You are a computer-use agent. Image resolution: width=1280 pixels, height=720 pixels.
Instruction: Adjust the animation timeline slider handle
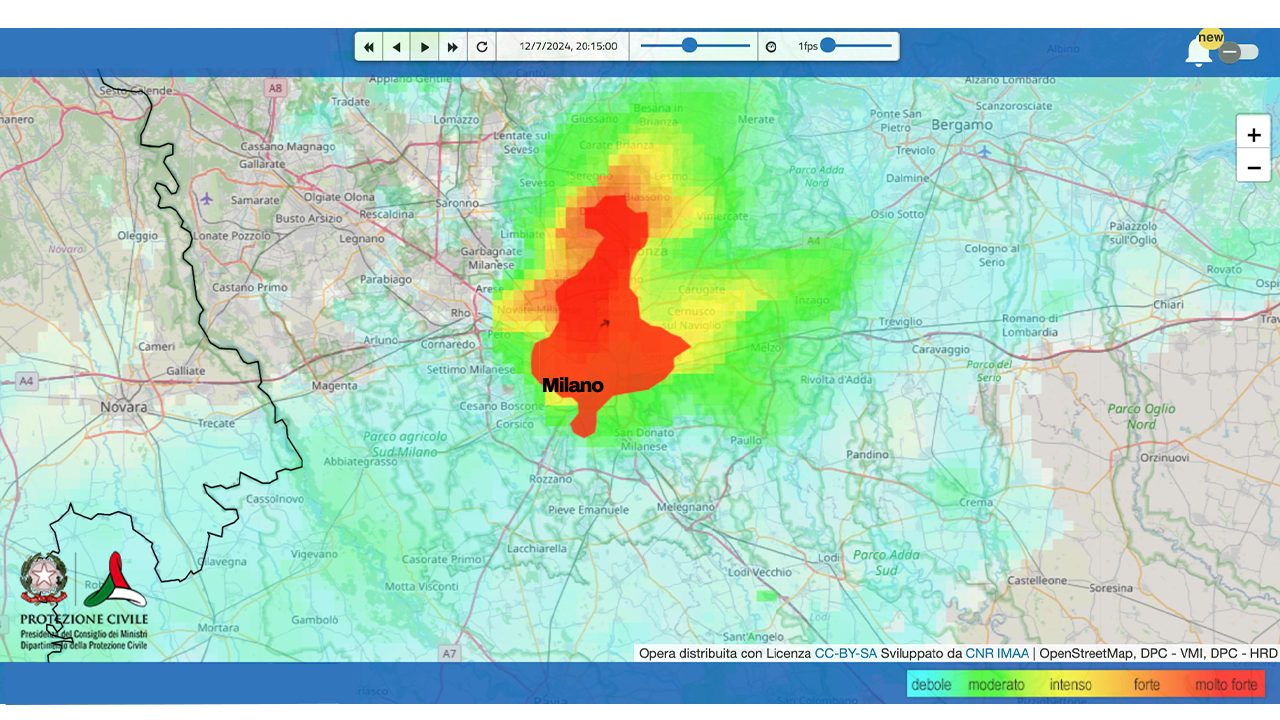(690, 45)
